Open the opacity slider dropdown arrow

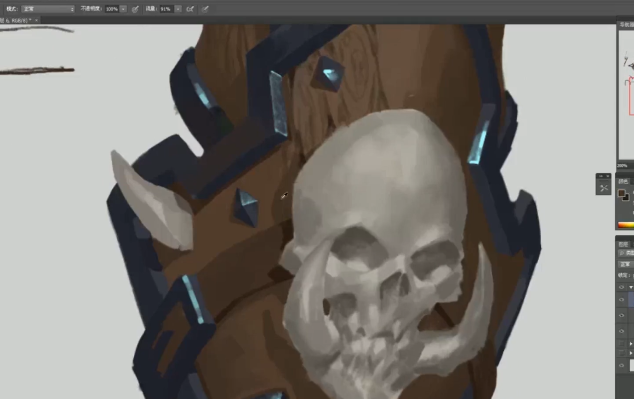123,9
